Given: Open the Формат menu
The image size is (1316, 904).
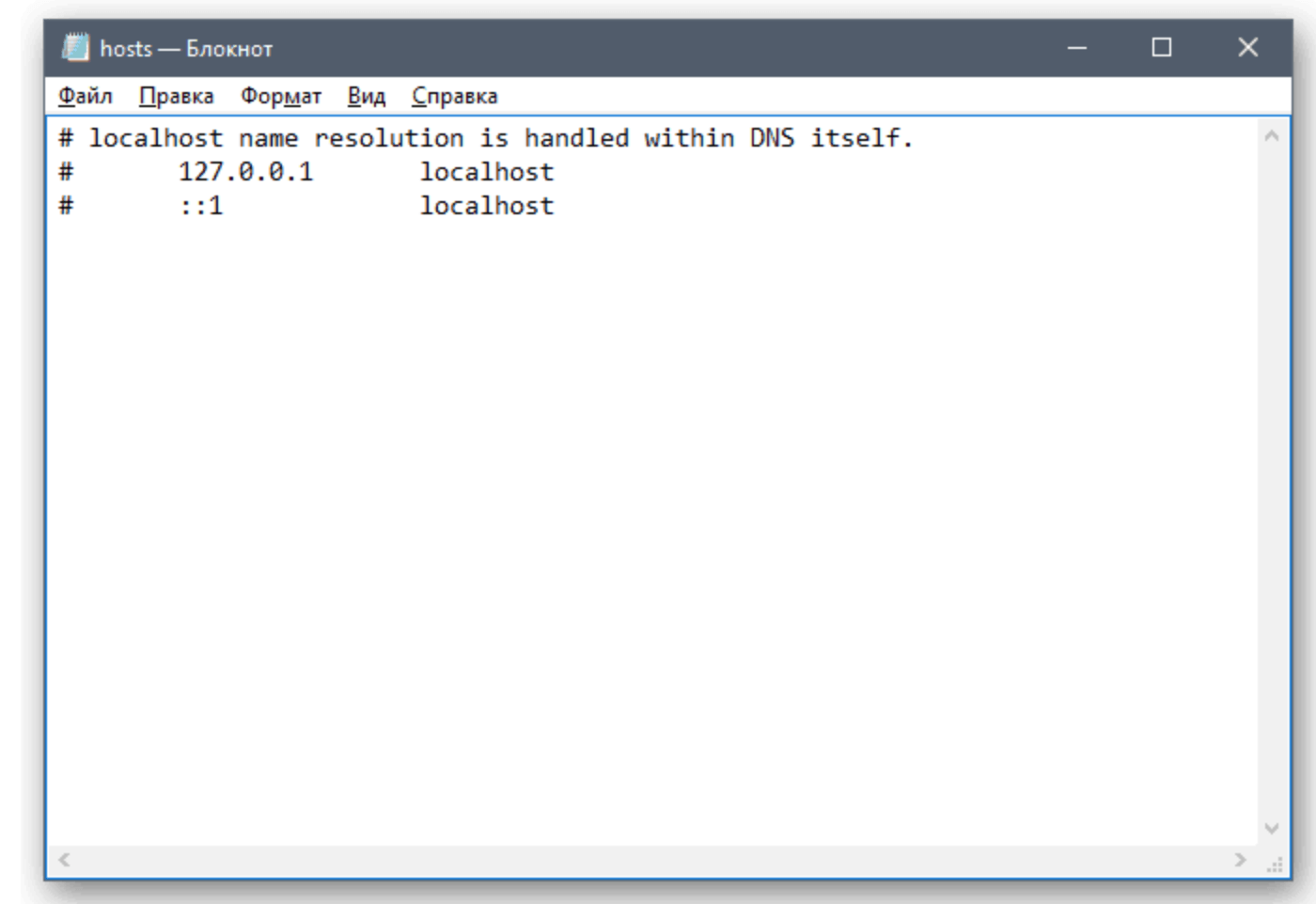Looking at the screenshot, I should 280,96.
